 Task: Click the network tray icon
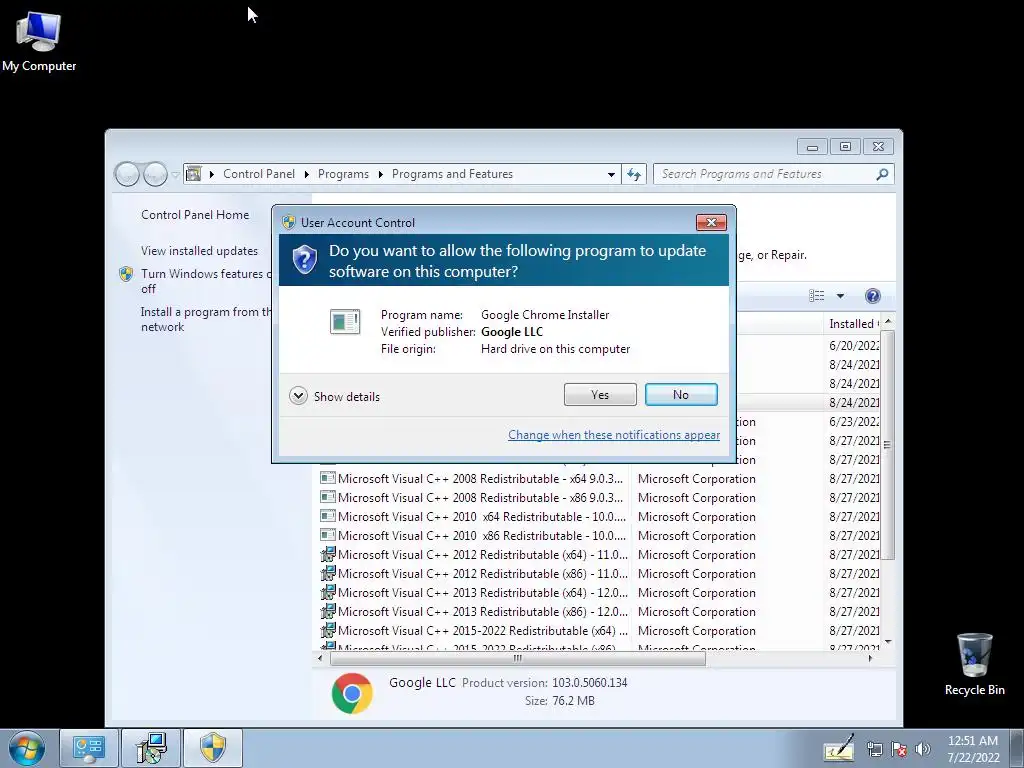click(x=875, y=750)
